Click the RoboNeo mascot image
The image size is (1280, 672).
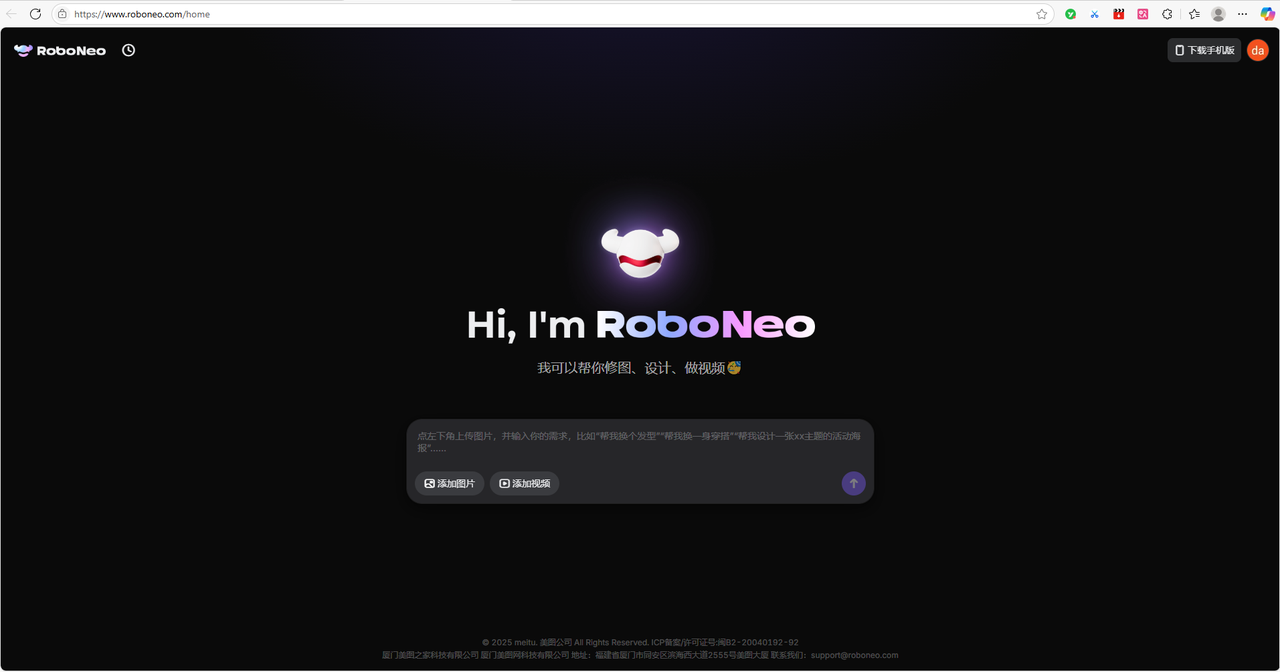(x=640, y=253)
